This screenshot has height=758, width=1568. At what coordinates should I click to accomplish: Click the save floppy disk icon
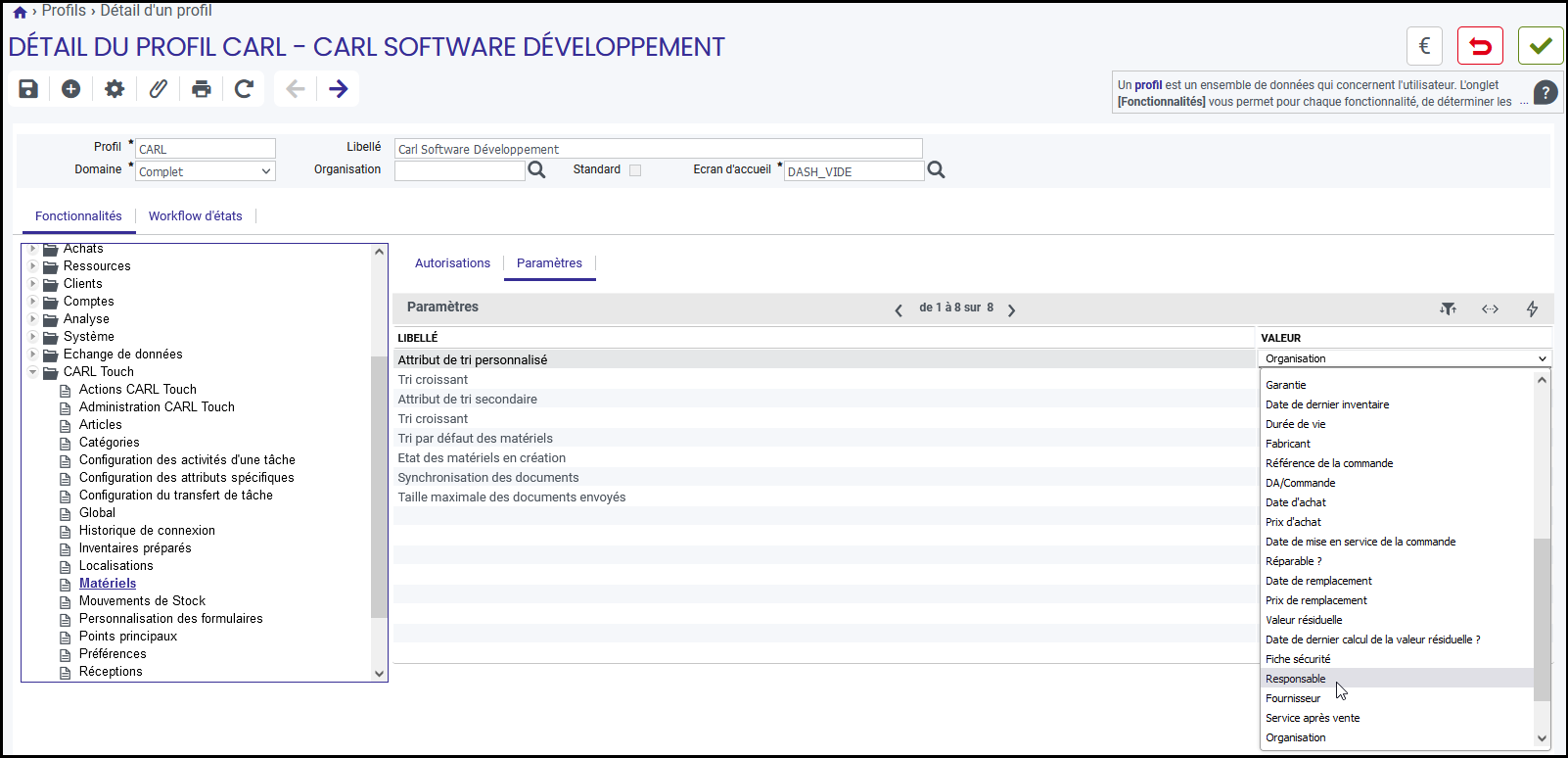tap(28, 89)
